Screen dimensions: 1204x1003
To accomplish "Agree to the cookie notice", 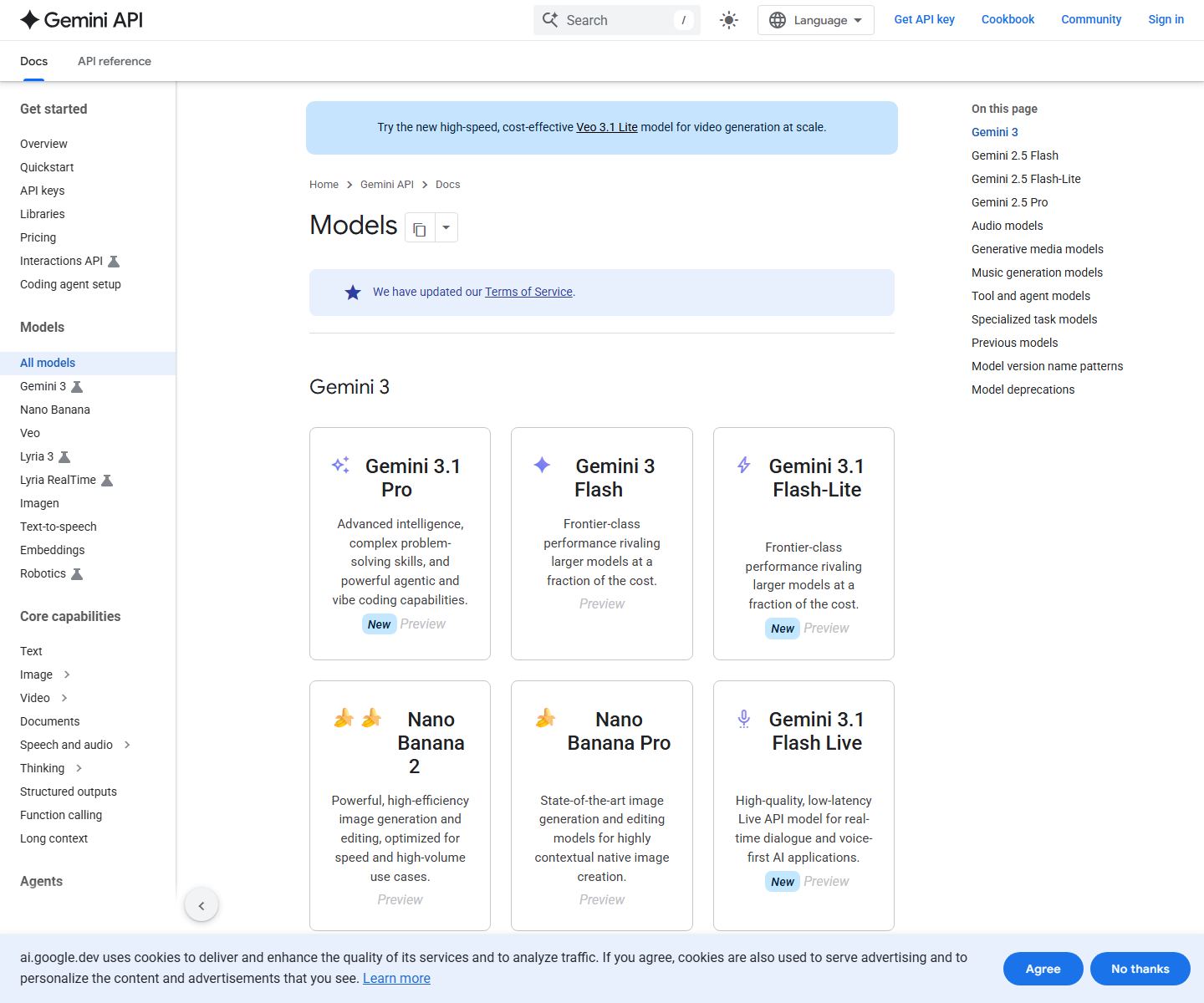I will pos(1043,969).
